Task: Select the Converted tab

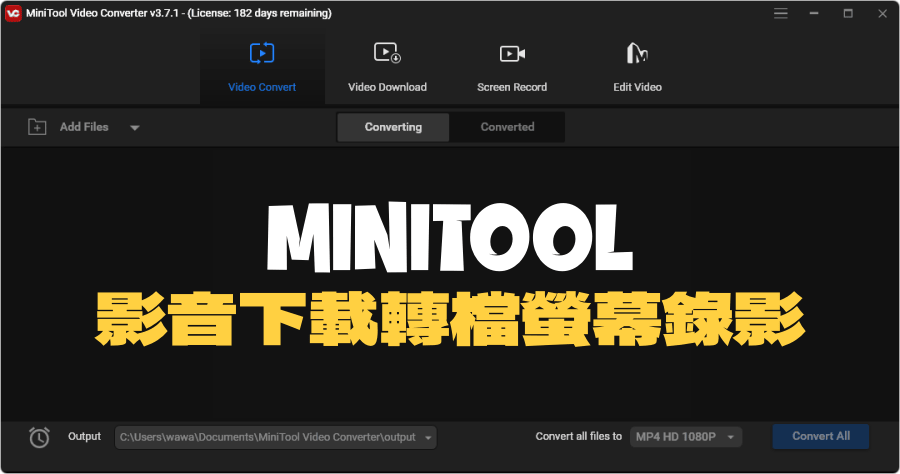Action: pos(507,127)
